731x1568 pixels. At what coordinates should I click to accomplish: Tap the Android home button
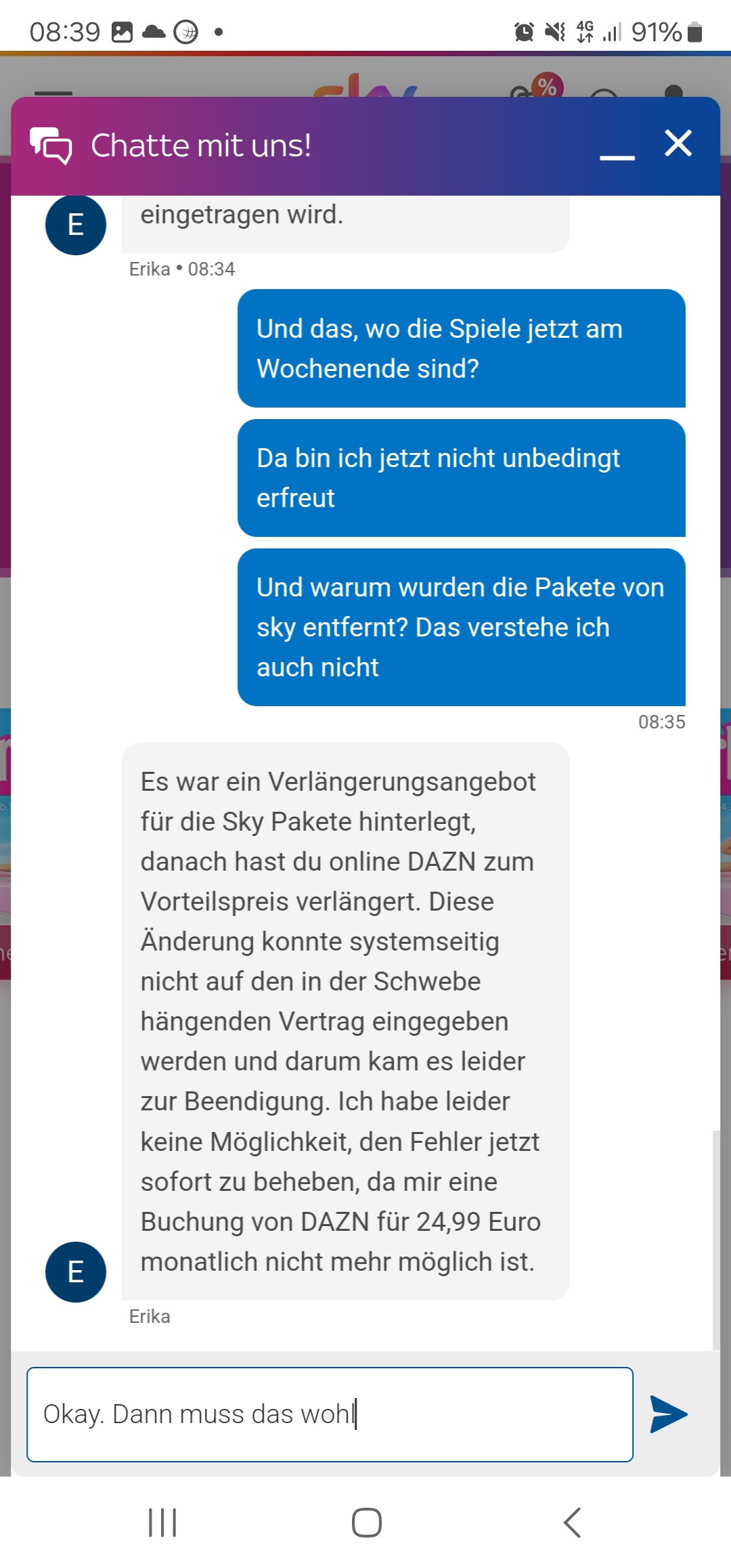(x=366, y=1523)
